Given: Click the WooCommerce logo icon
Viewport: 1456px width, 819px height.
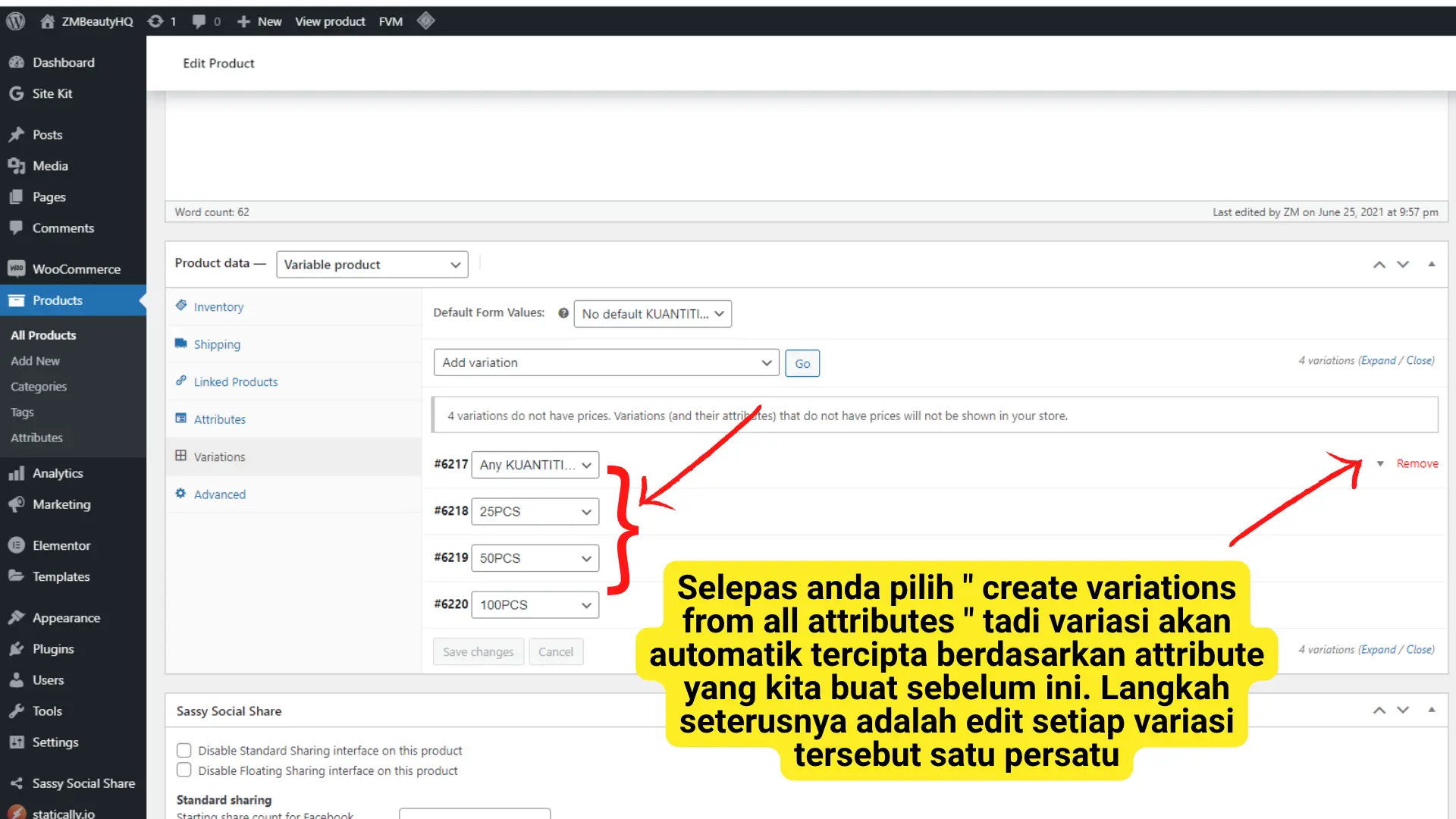Looking at the screenshot, I should tap(17, 268).
